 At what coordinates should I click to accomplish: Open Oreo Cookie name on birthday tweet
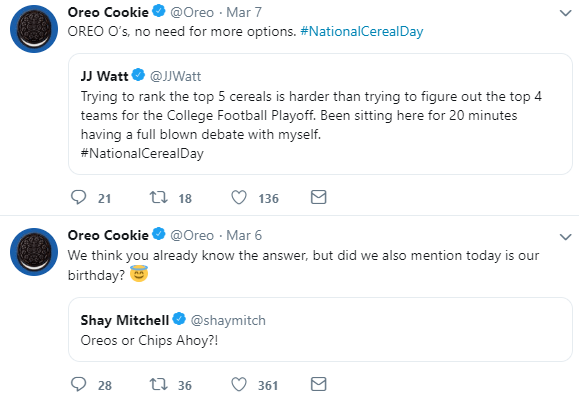[x=108, y=235]
